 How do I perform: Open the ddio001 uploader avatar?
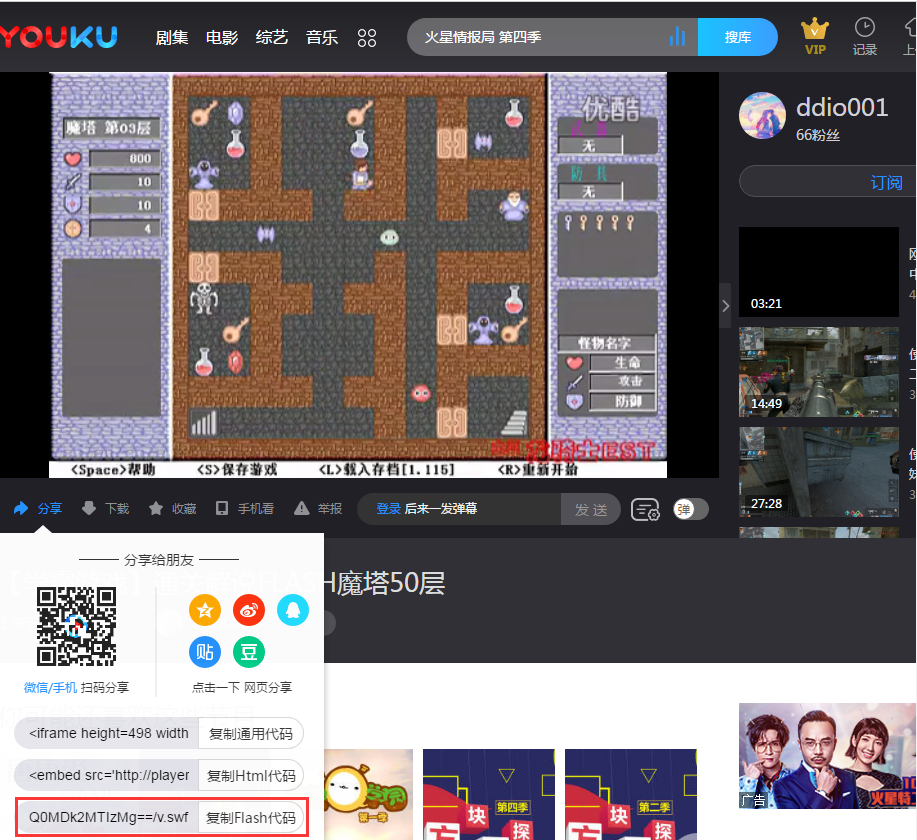tap(762, 115)
